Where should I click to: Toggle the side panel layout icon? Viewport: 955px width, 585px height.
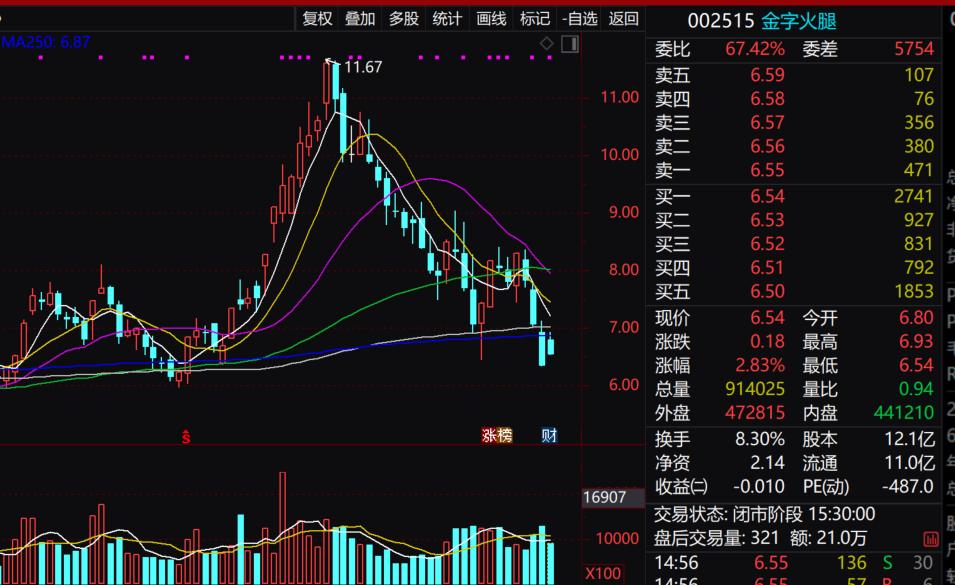coord(570,44)
